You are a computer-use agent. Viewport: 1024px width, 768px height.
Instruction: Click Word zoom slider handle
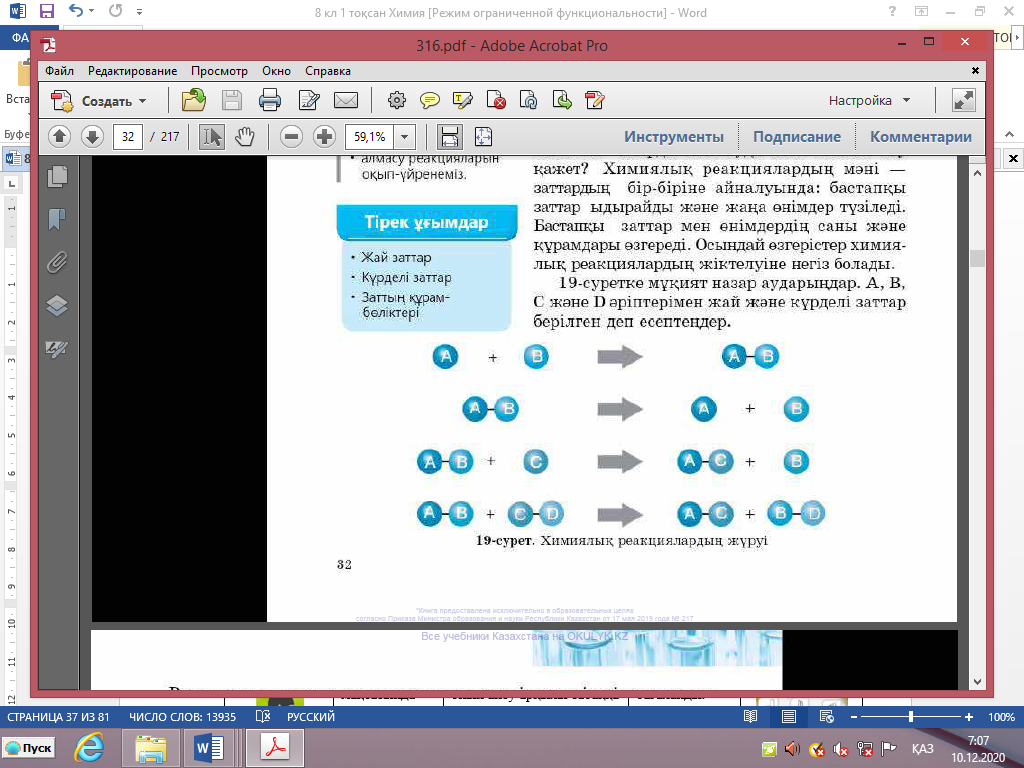click(910, 716)
